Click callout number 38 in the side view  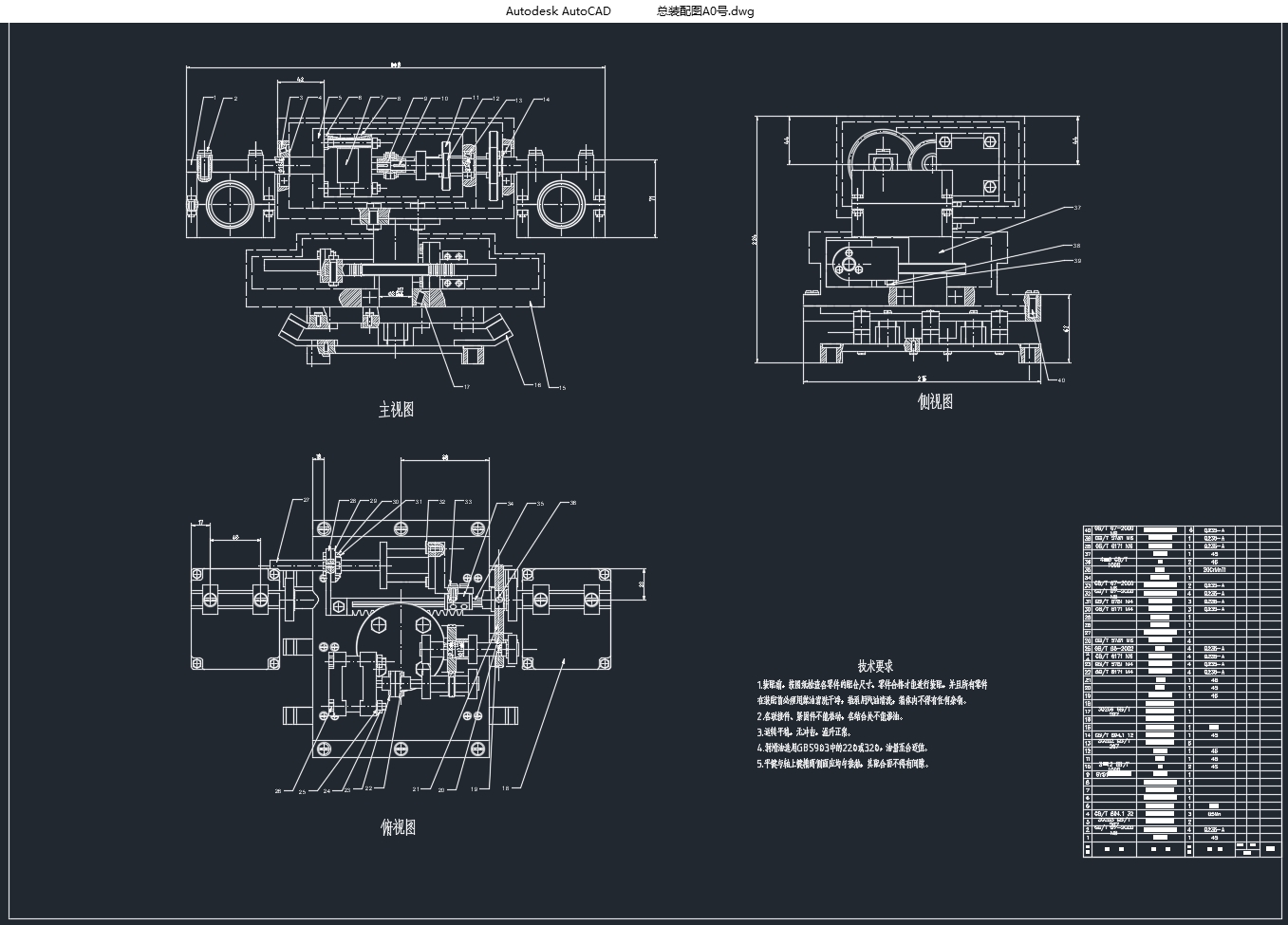[x=1077, y=246]
